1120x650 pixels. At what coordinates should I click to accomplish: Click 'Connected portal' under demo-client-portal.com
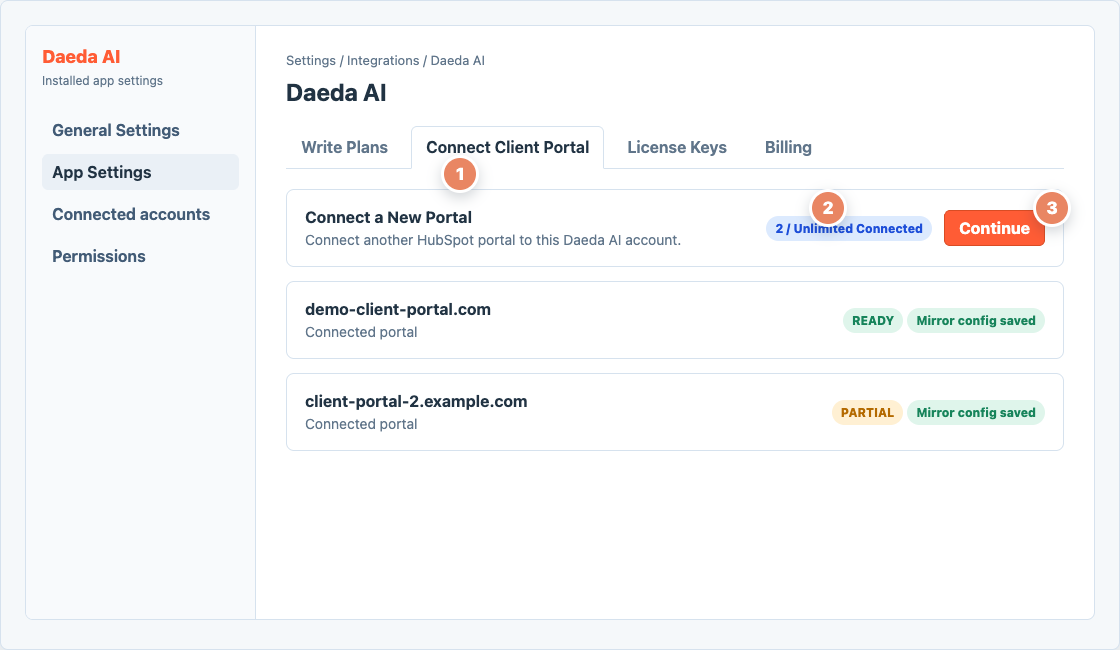point(361,332)
